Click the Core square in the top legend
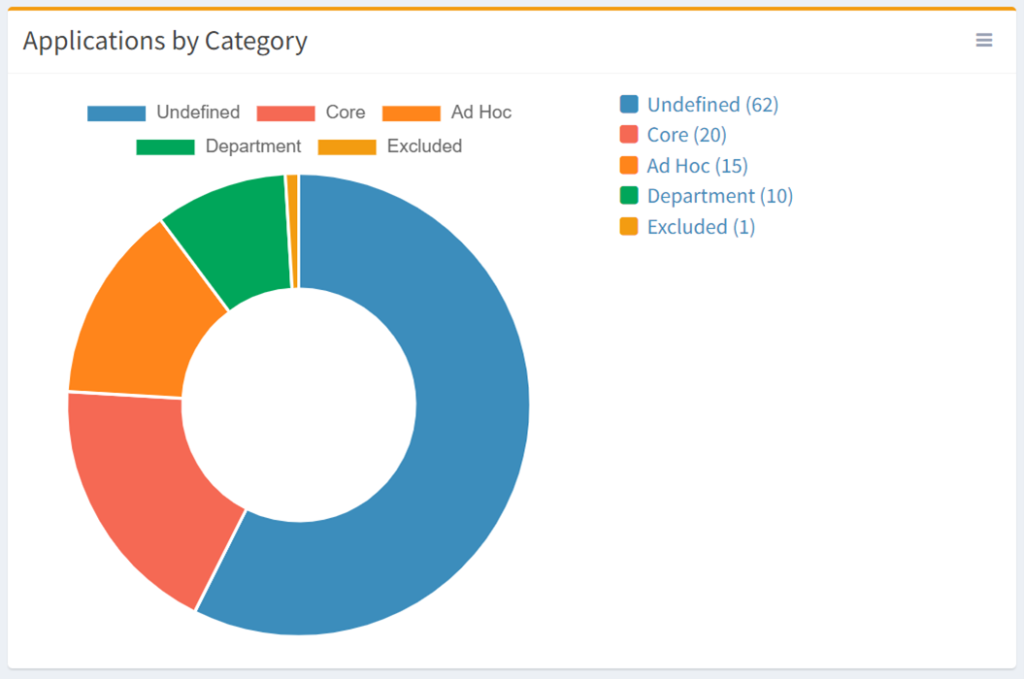1024x679 pixels. (288, 112)
